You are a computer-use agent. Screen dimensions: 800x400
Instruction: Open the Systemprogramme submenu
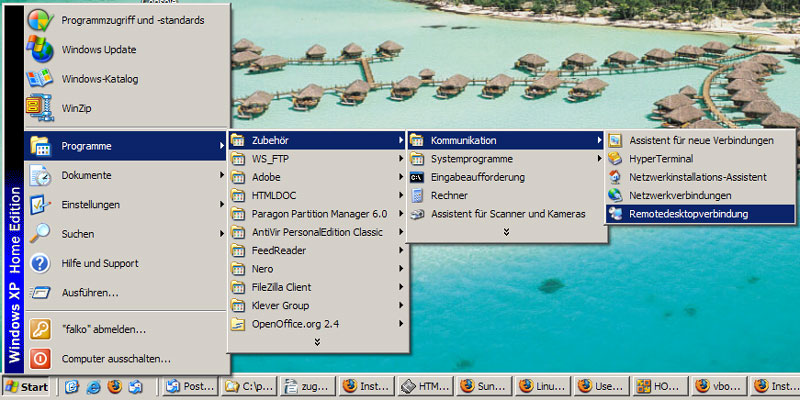coord(506,159)
